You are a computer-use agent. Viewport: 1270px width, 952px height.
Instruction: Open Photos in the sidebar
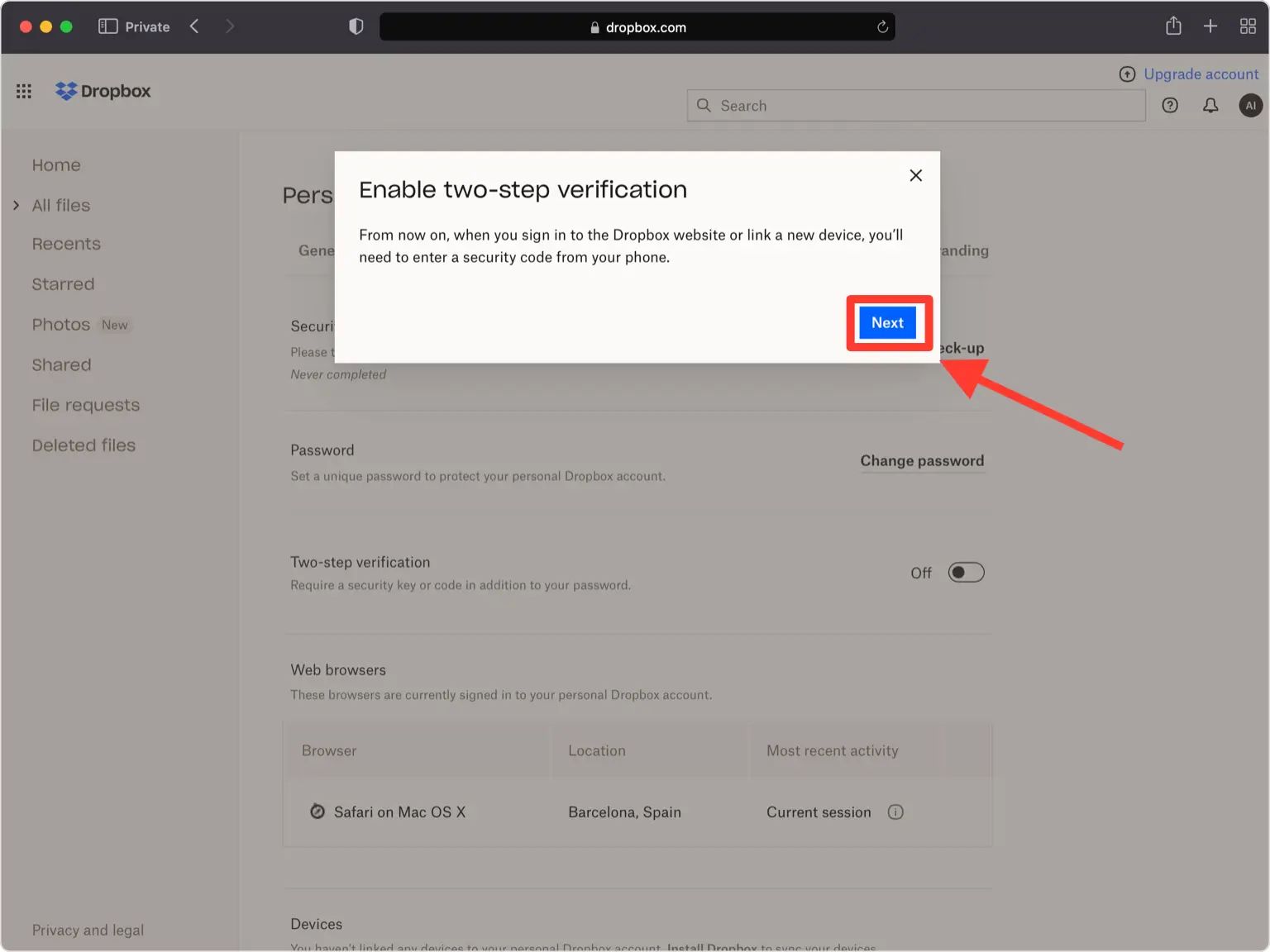click(x=60, y=325)
